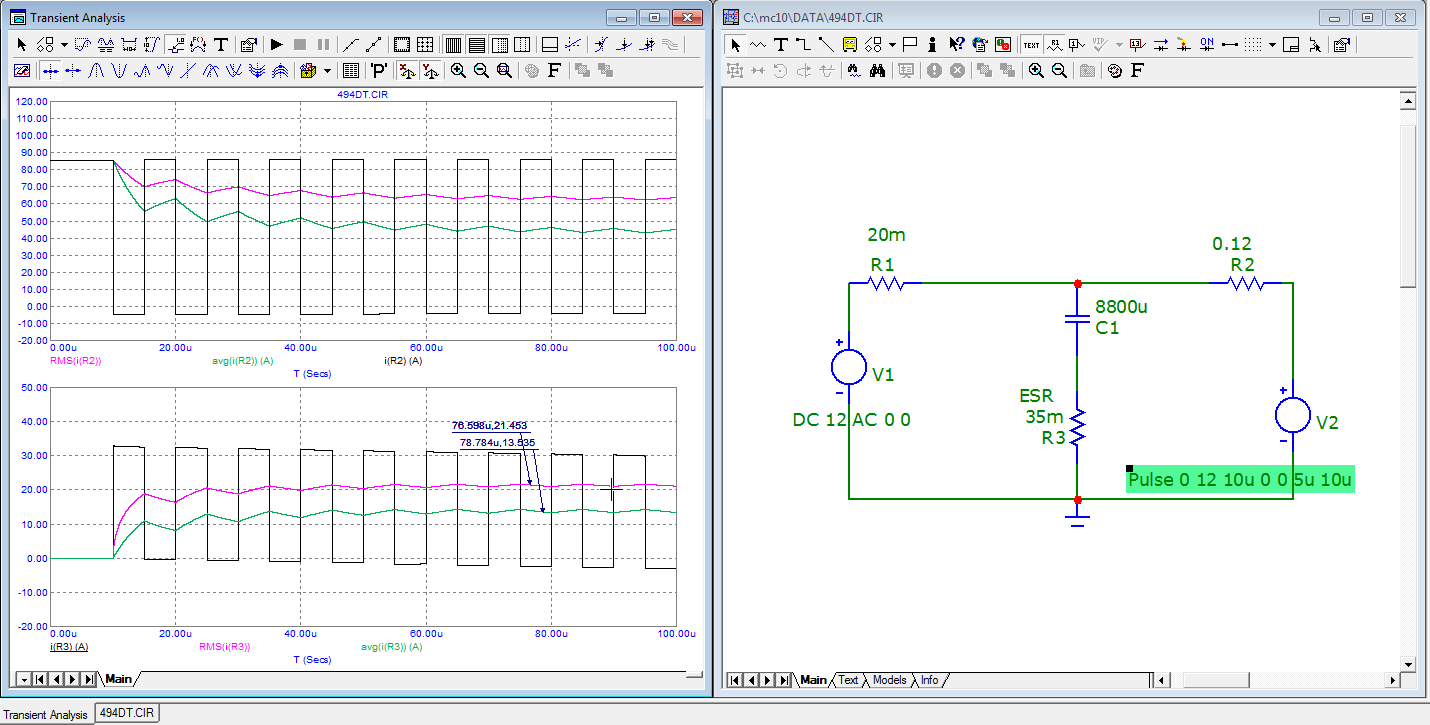The image size is (1430, 725).
Task: Select the diagonal wire tool
Action: pos(826,45)
